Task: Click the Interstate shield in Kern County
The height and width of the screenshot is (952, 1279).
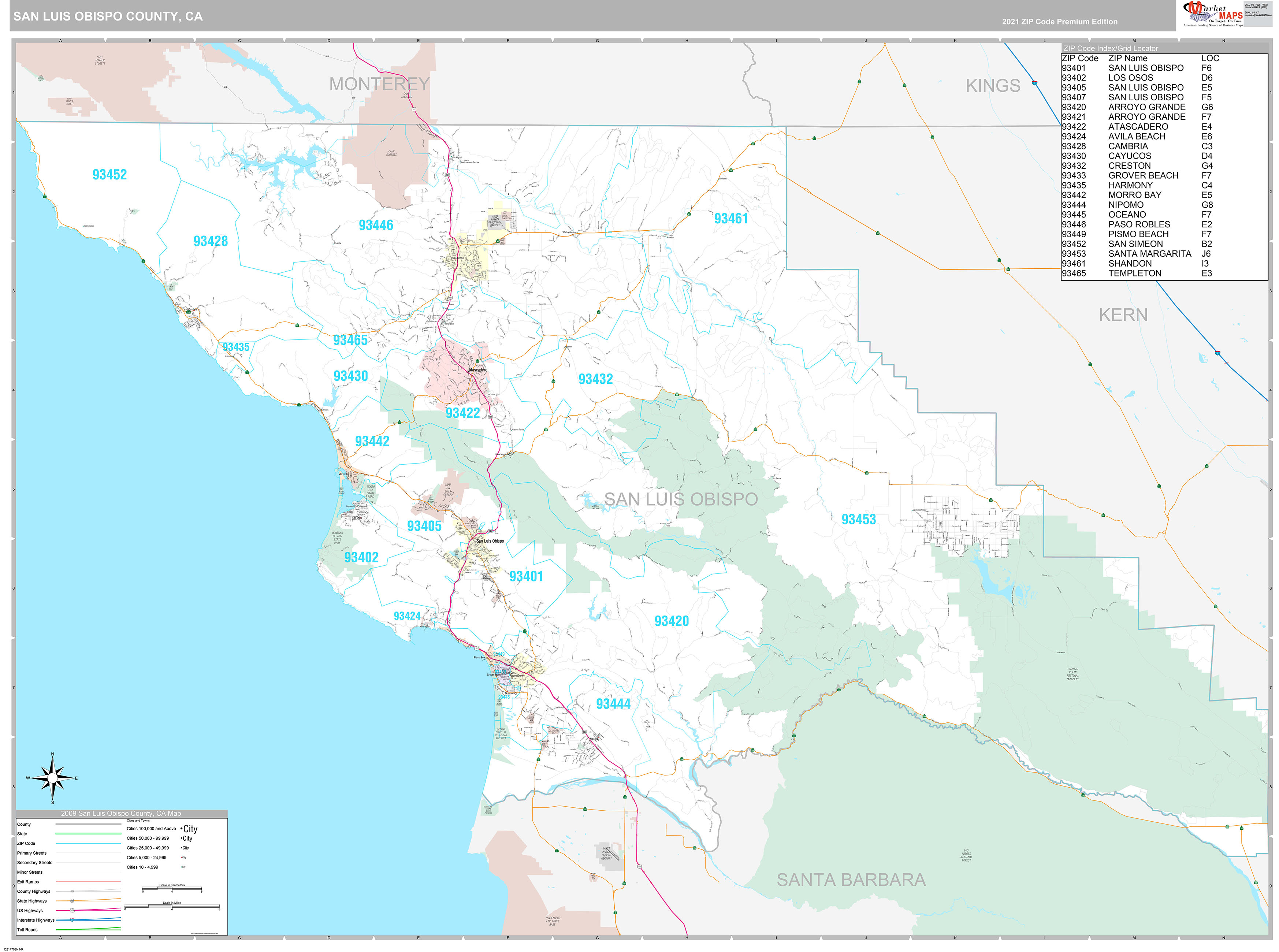Action: coord(1217,353)
